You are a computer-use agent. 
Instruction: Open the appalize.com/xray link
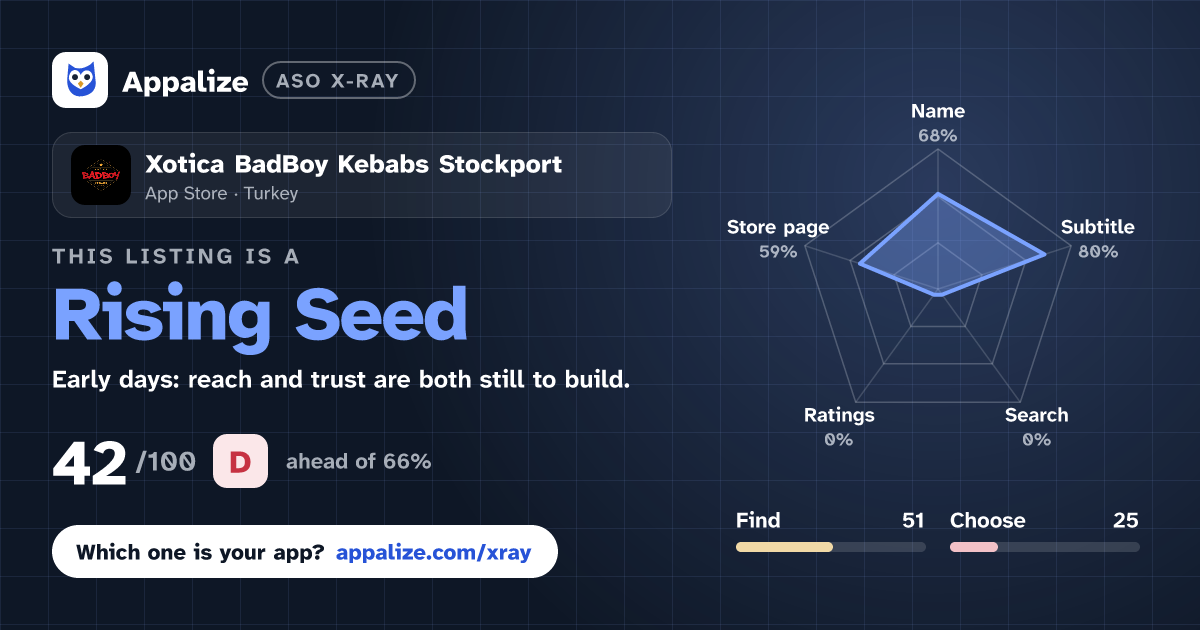[x=434, y=552]
